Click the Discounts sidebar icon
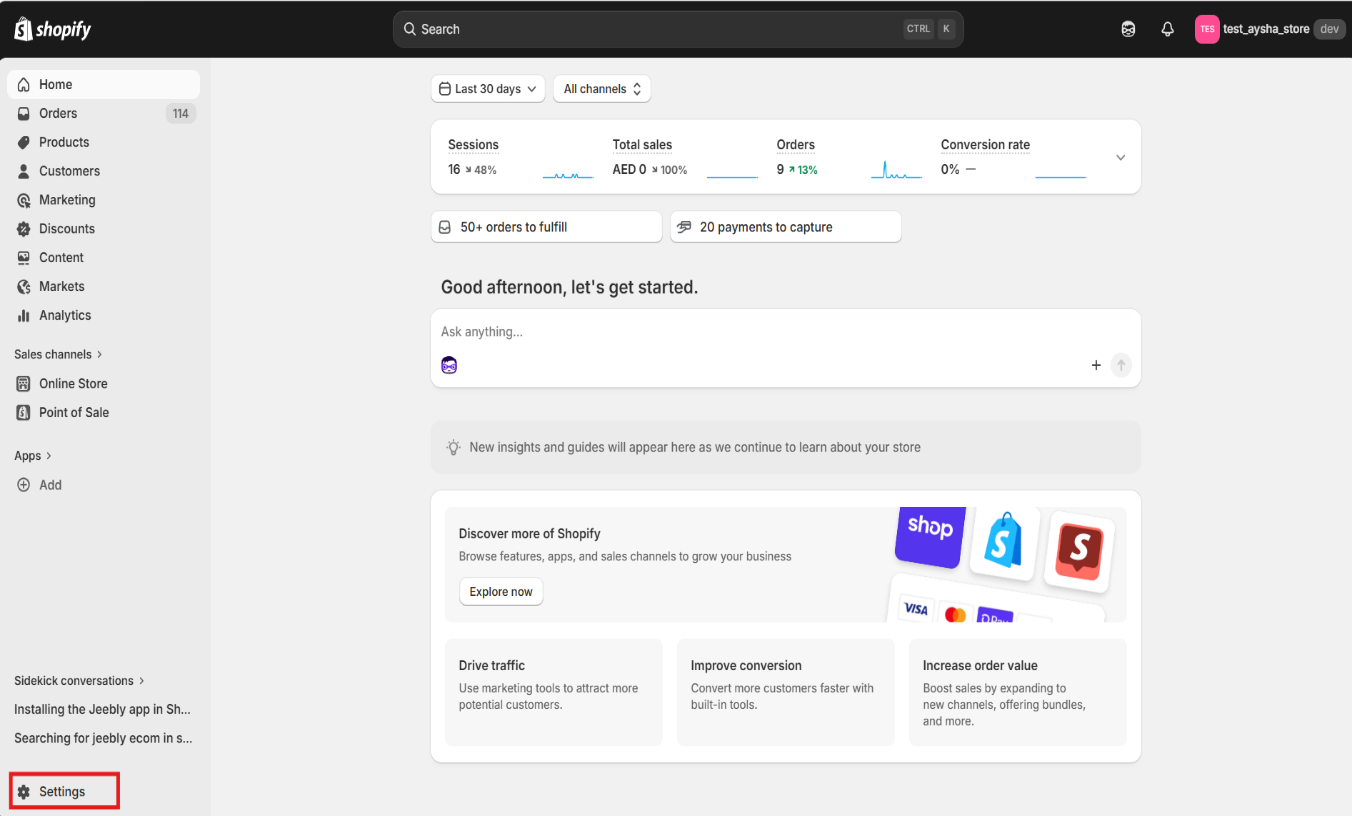 [24, 229]
